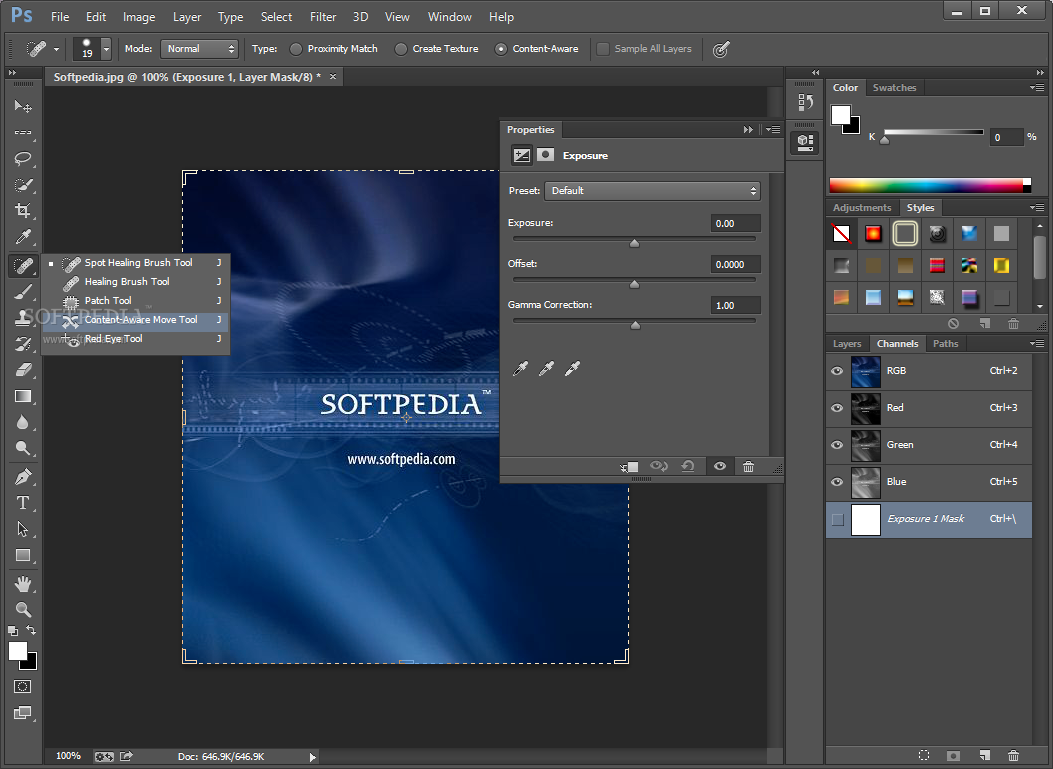
Task: Open the Mode dropdown set to Normal
Action: (x=199, y=49)
